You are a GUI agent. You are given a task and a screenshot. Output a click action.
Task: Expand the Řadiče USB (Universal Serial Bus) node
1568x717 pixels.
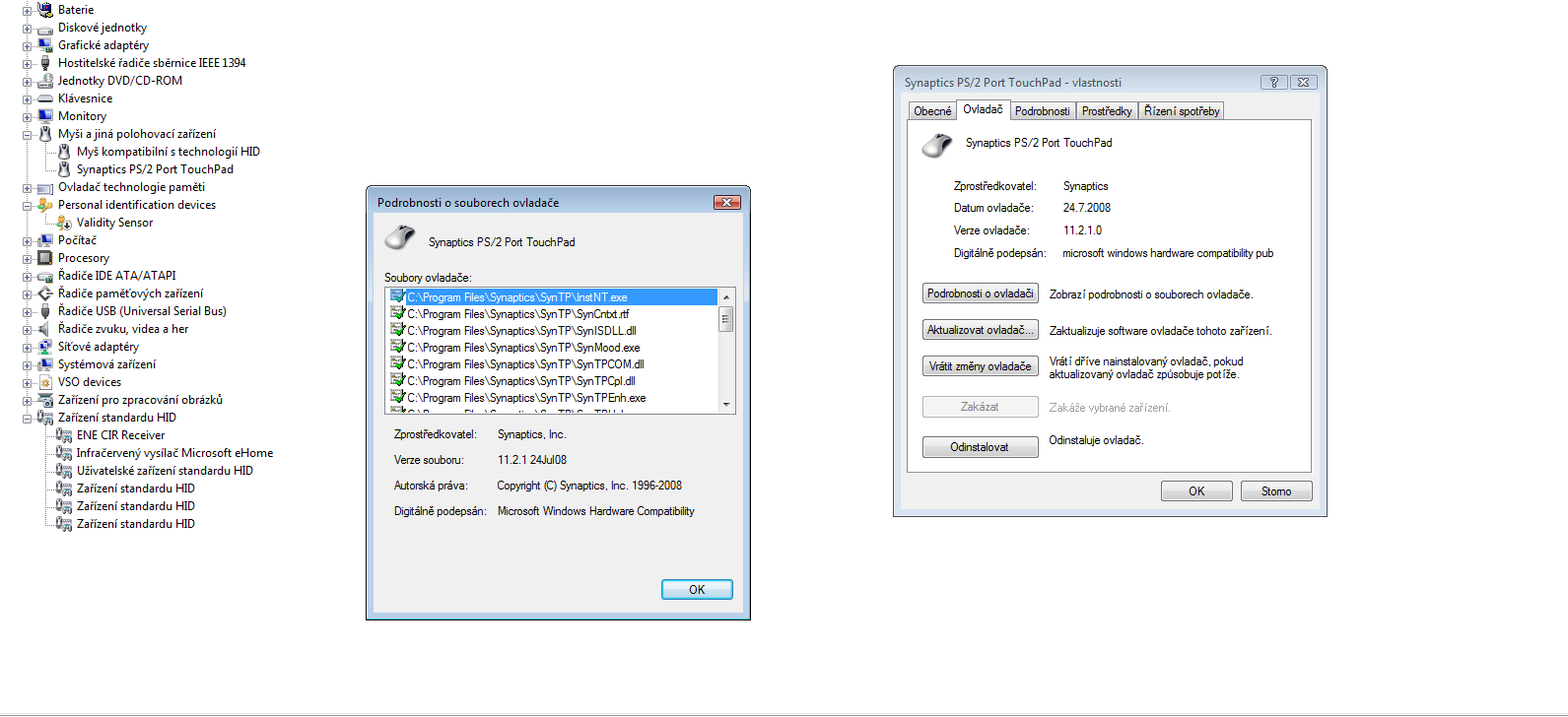point(28,311)
